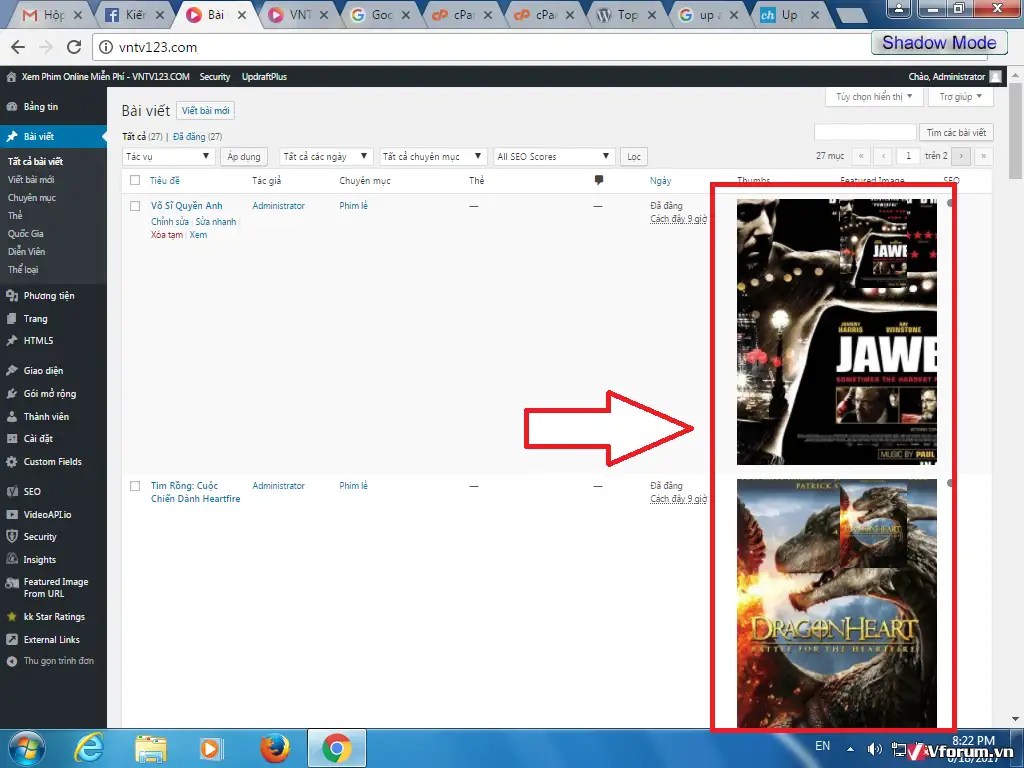Open Firefox from taskbar
1024x768 pixels.
[x=274, y=748]
